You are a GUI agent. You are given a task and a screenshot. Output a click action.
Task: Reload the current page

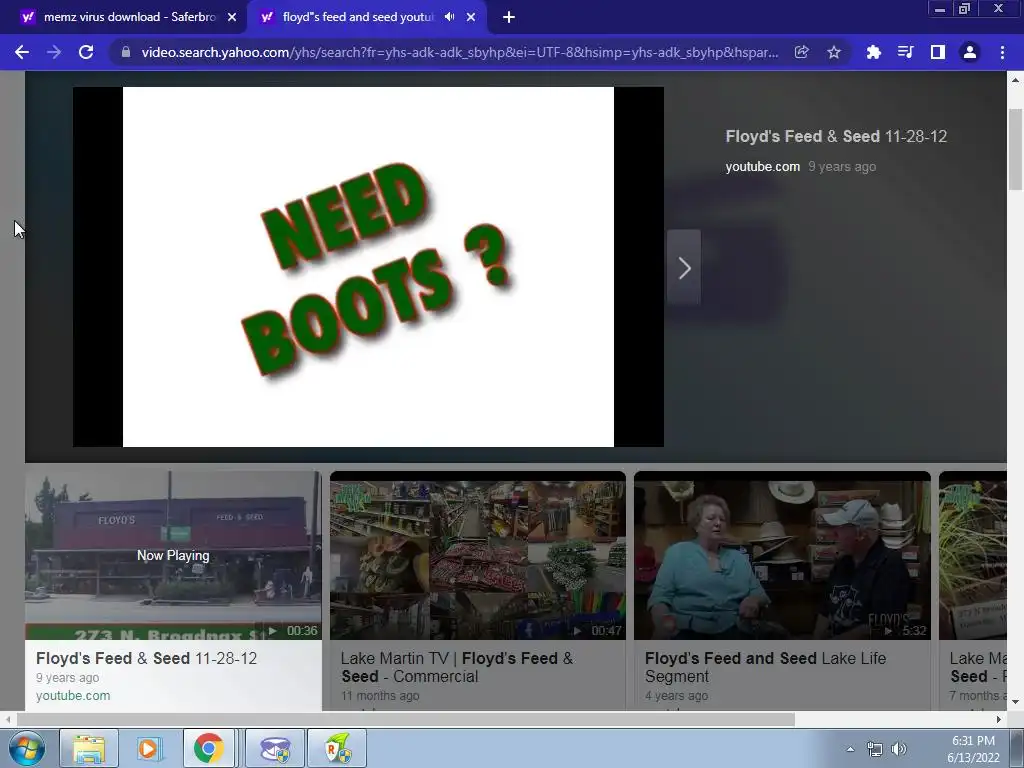click(x=86, y=52)
